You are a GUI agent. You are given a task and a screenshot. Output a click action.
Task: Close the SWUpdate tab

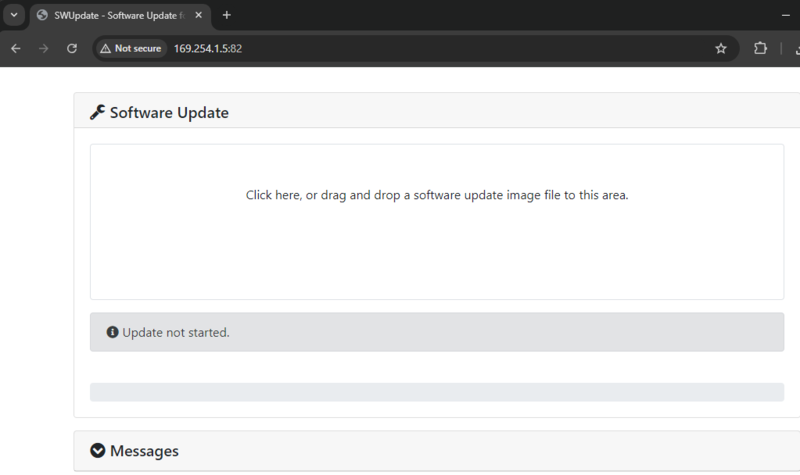(199, 15)
